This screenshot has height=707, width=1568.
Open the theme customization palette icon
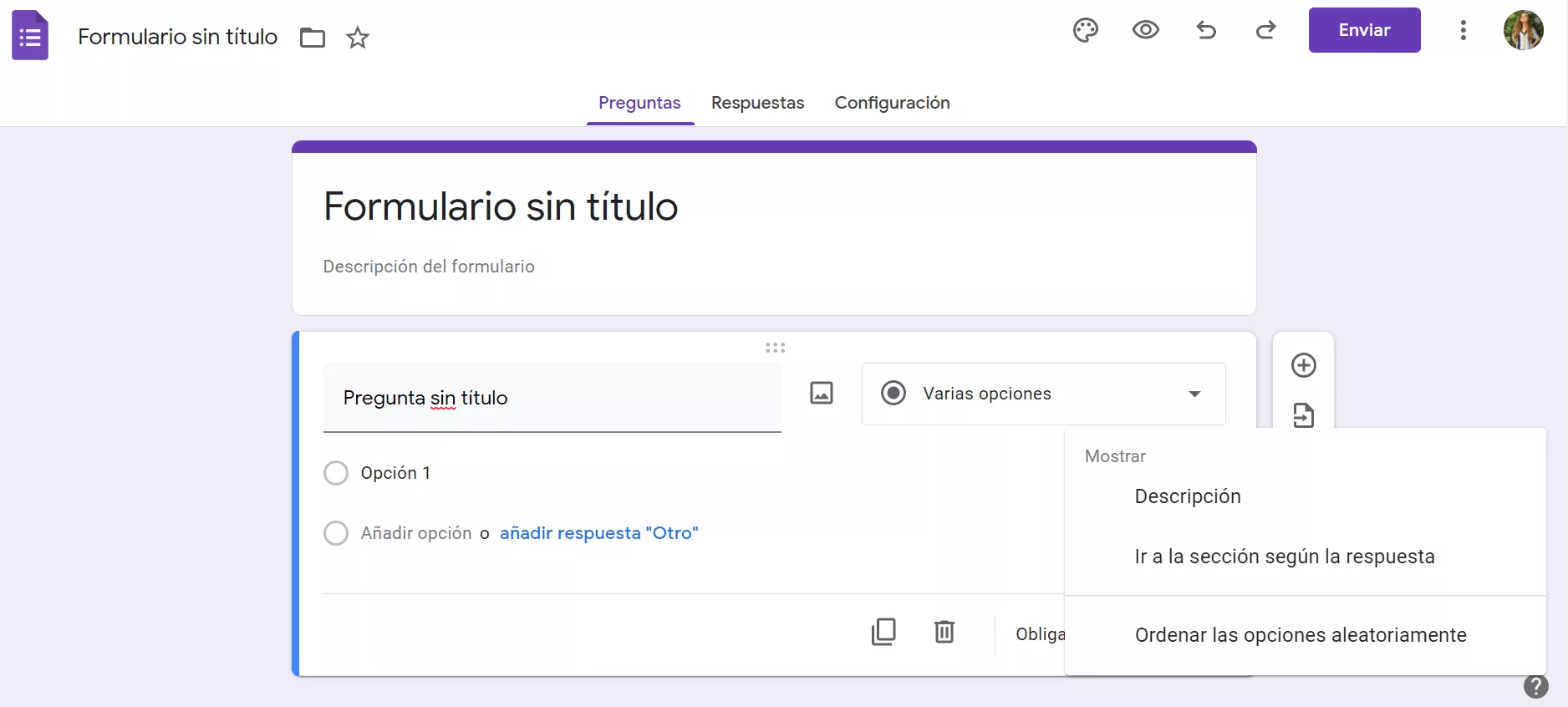1086,31
